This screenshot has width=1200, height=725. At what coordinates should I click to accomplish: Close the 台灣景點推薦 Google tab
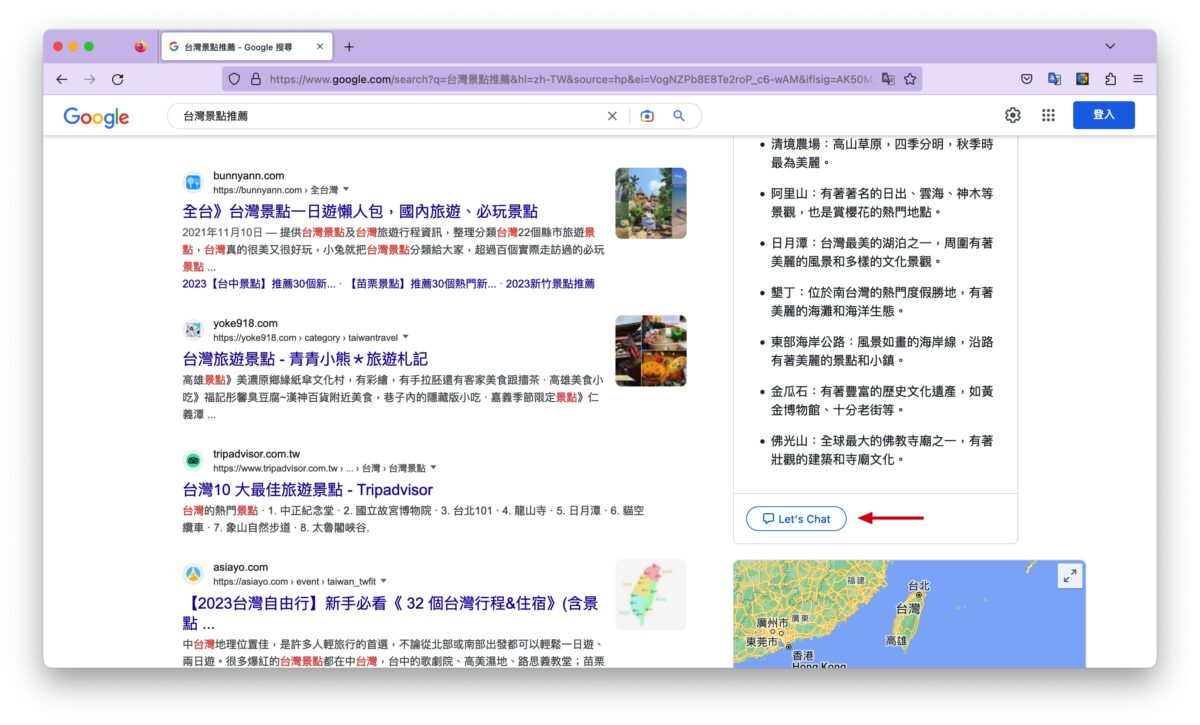(x=320, y=46)
